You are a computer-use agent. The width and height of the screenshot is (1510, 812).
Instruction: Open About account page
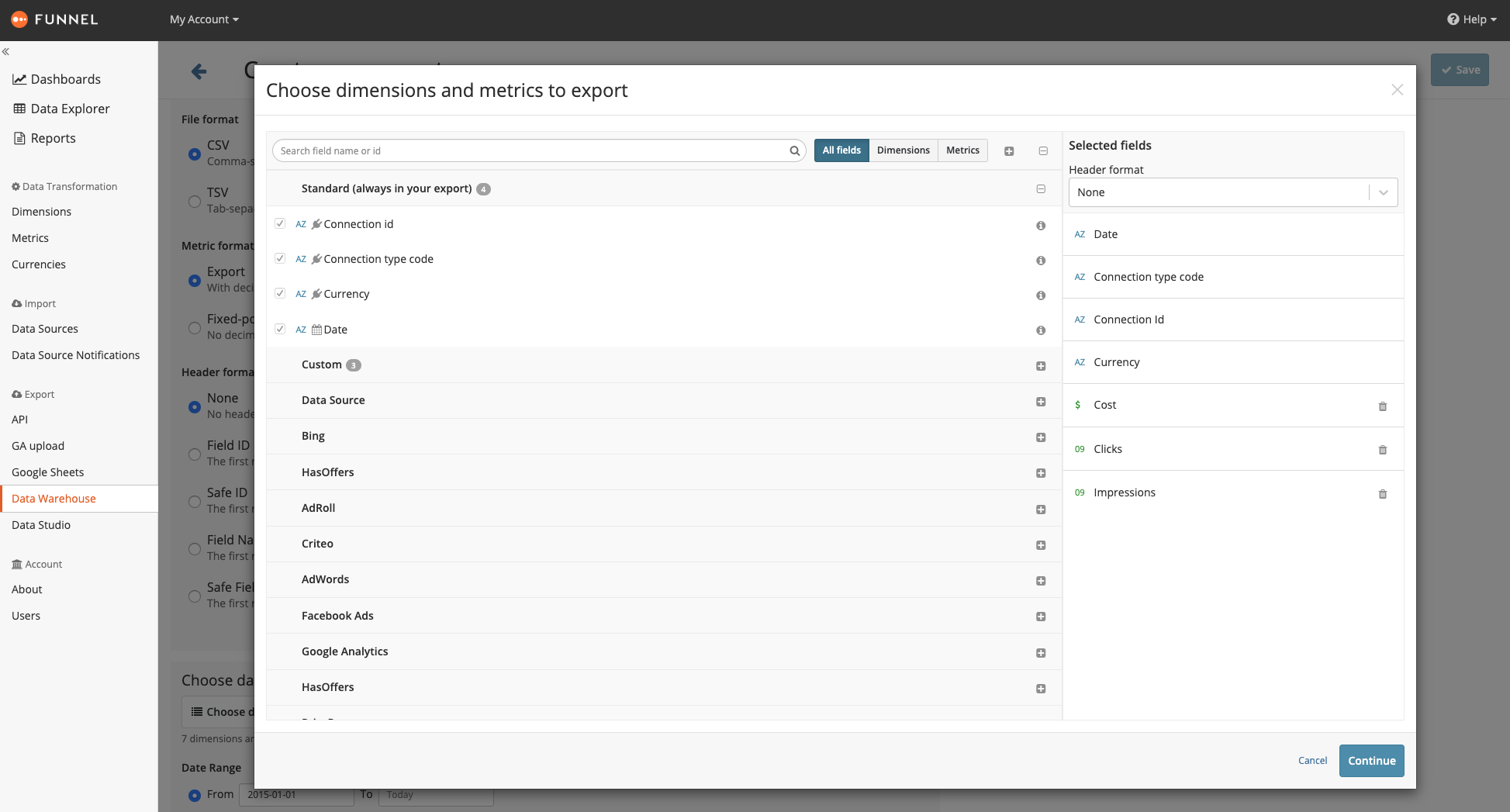(x=26, y=589)
